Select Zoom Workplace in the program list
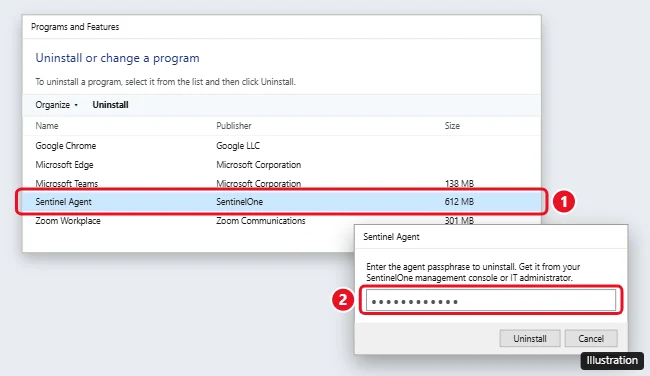The width and height of the screenshot is (650, 376). [68, 221]
